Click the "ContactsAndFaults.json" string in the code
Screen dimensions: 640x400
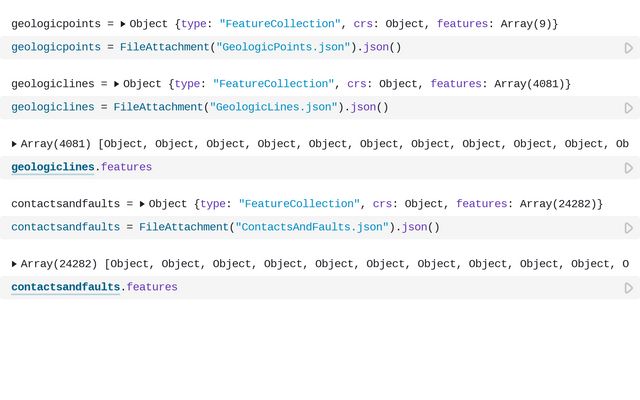pos(310,227)
